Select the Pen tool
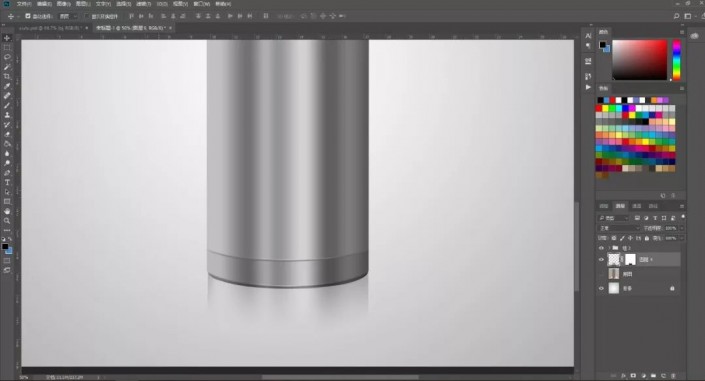 click(x=7, y=173)
